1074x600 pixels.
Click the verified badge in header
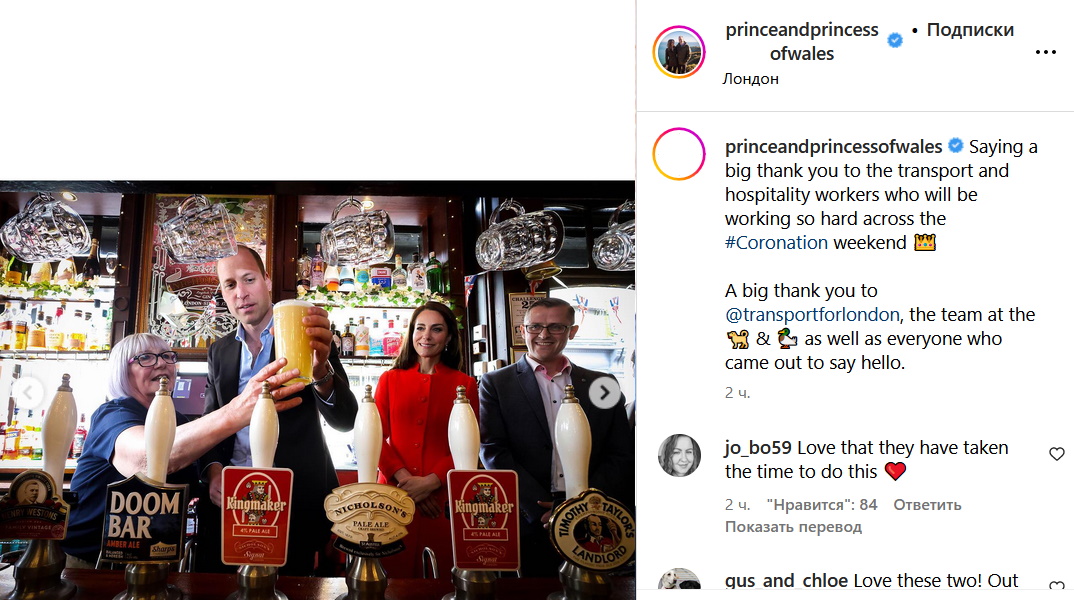(x=895, y=40)
